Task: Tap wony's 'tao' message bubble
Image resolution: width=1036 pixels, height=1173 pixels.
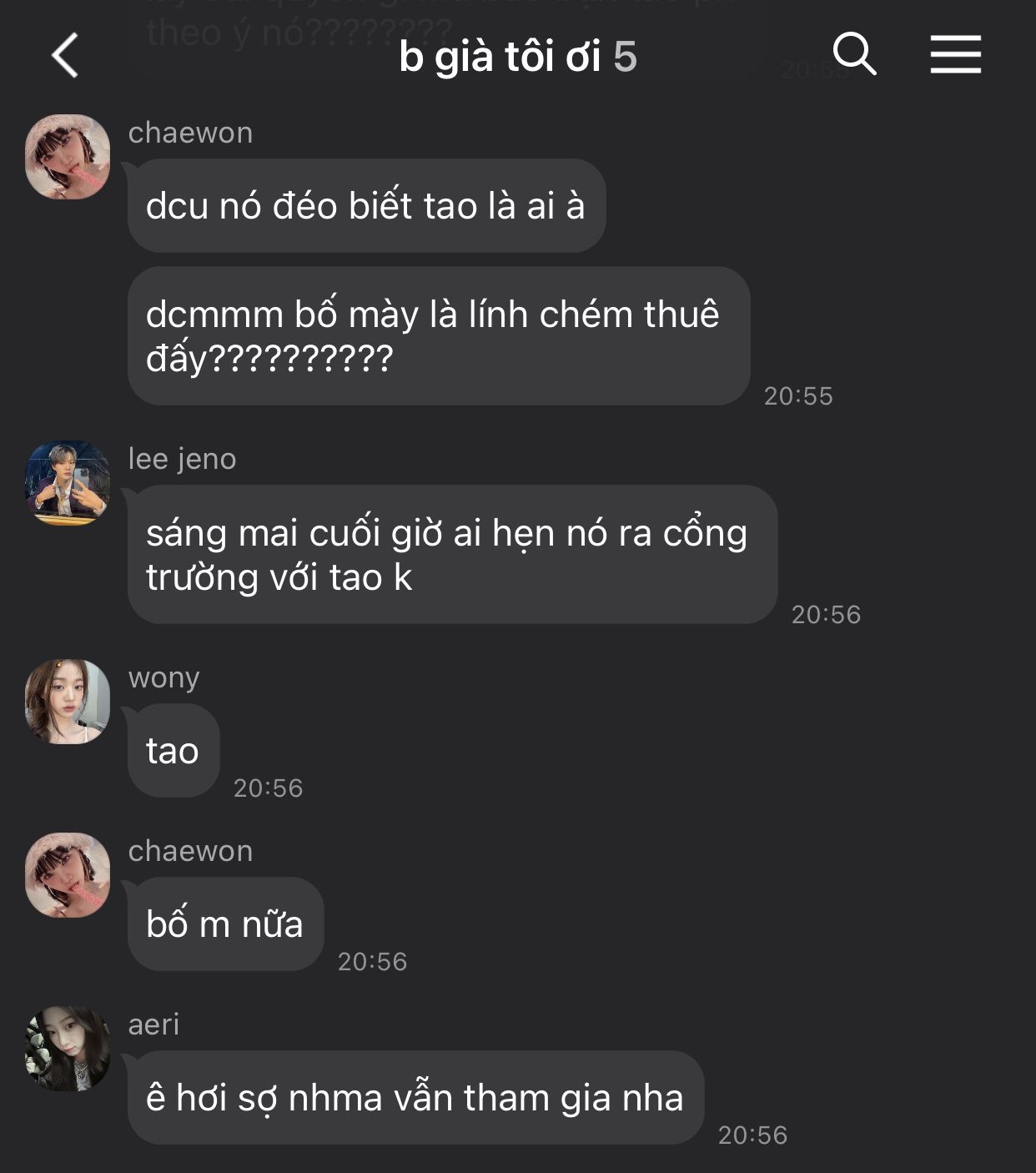Action: (174, 751)
